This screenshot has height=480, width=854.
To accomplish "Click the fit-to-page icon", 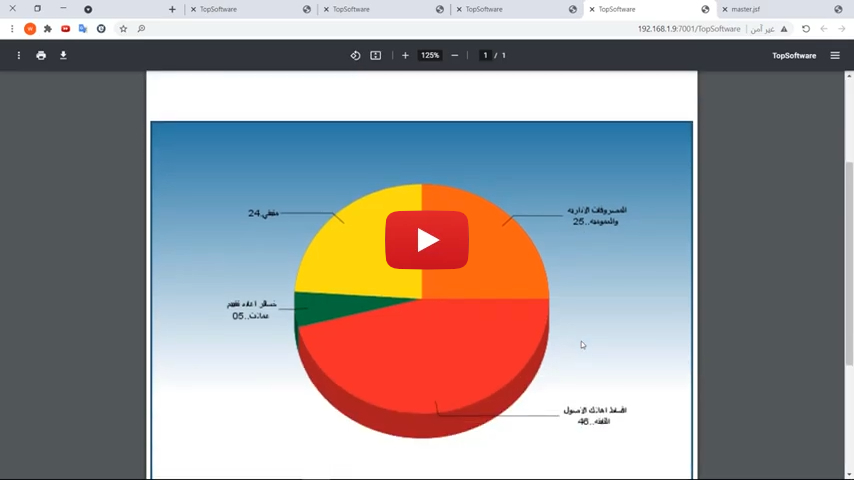I will coord(376,56).
